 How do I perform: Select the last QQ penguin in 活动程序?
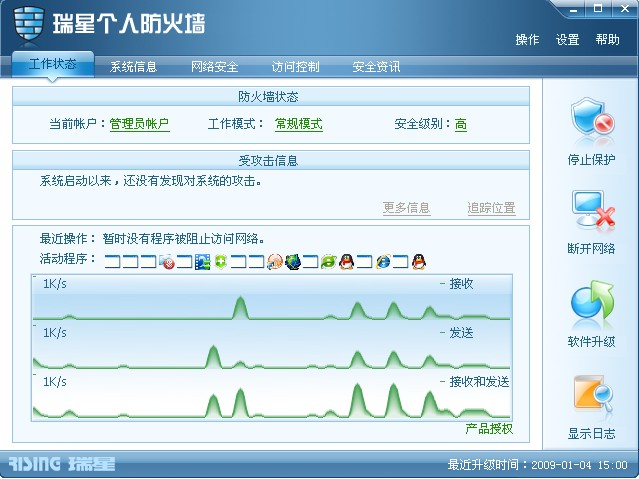tap(419, 262)
